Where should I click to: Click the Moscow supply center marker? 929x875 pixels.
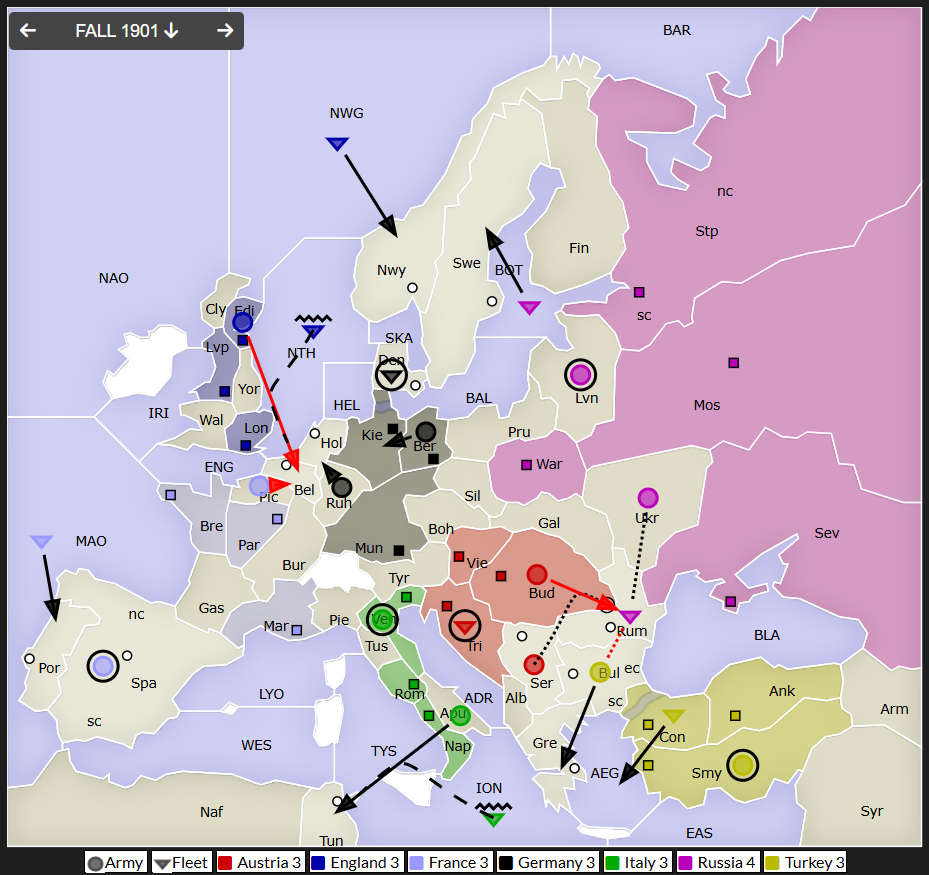pyautogui.click(x=734, y=363)
